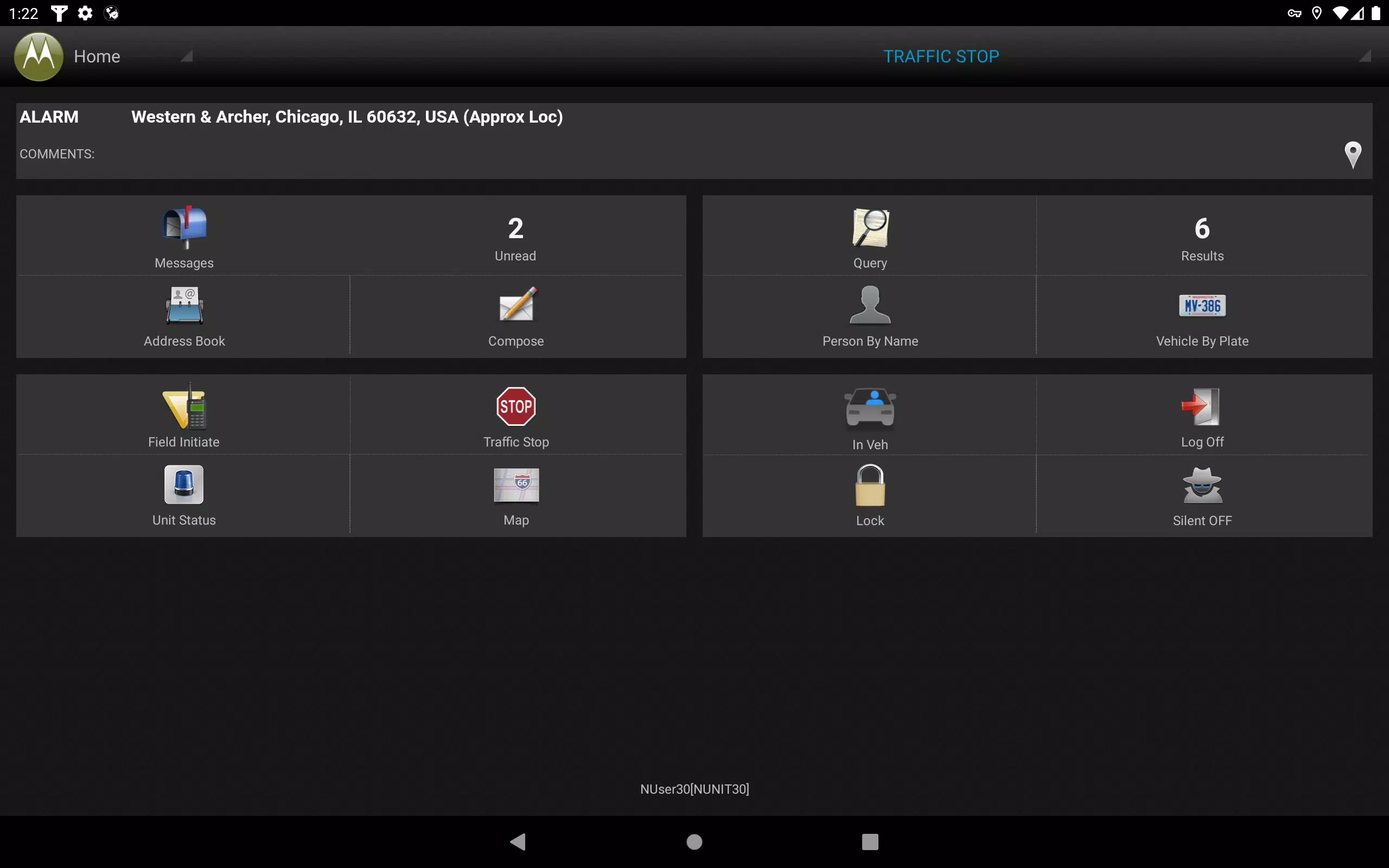
Task: Tap the Traffic Stop sign icon
Action: pyautogui.click(x=516, y=406)
